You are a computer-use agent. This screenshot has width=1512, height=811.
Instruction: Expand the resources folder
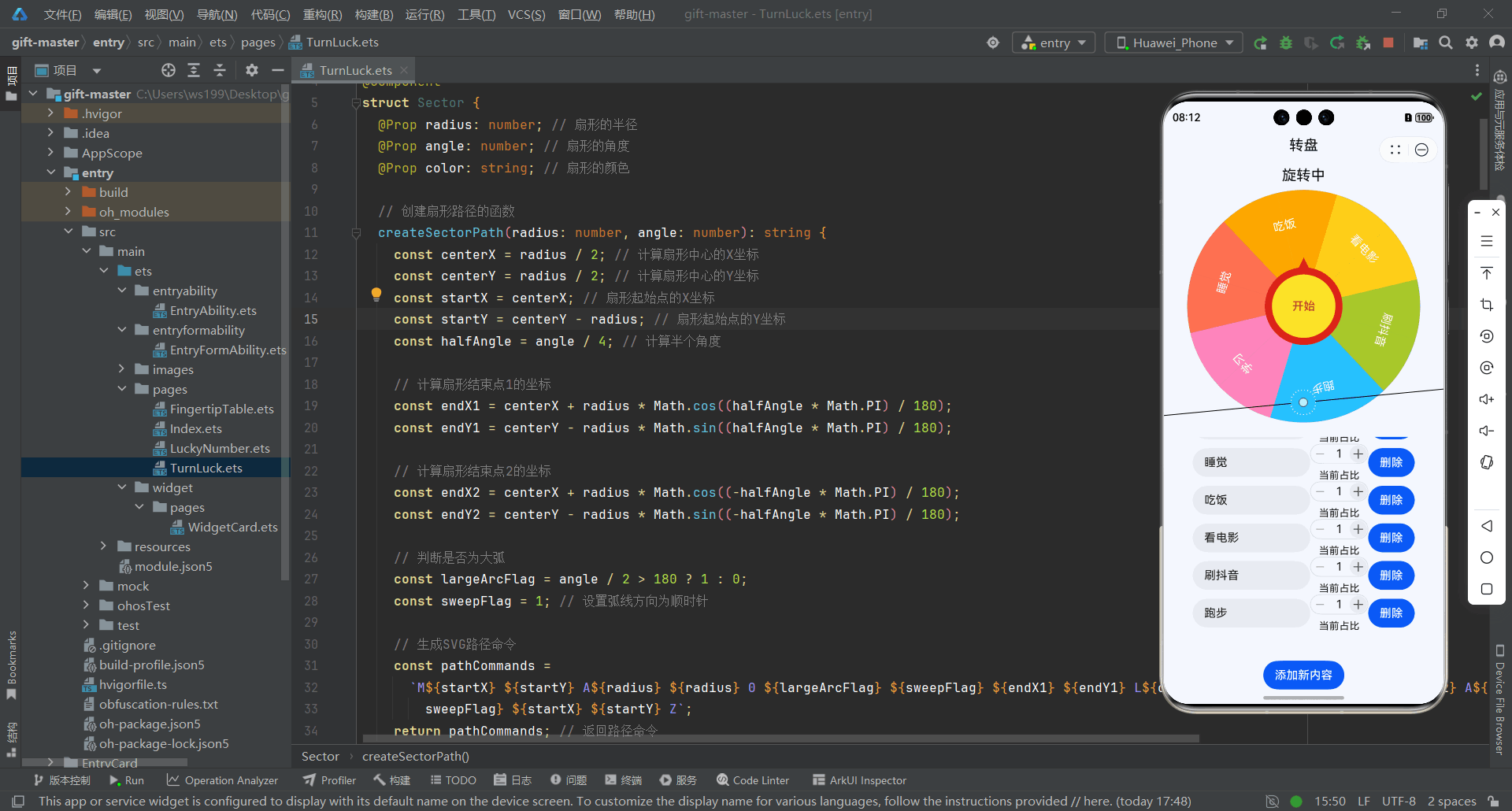[103, 546]
